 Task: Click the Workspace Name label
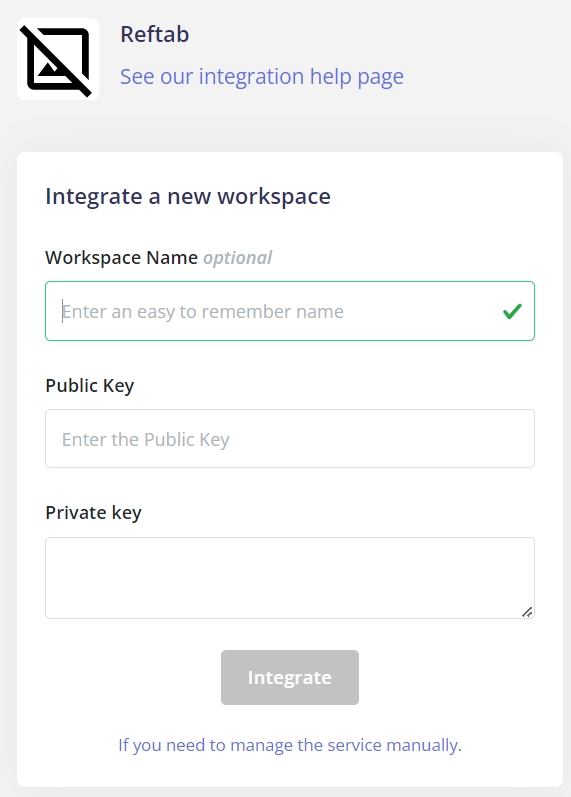(122, 258)
